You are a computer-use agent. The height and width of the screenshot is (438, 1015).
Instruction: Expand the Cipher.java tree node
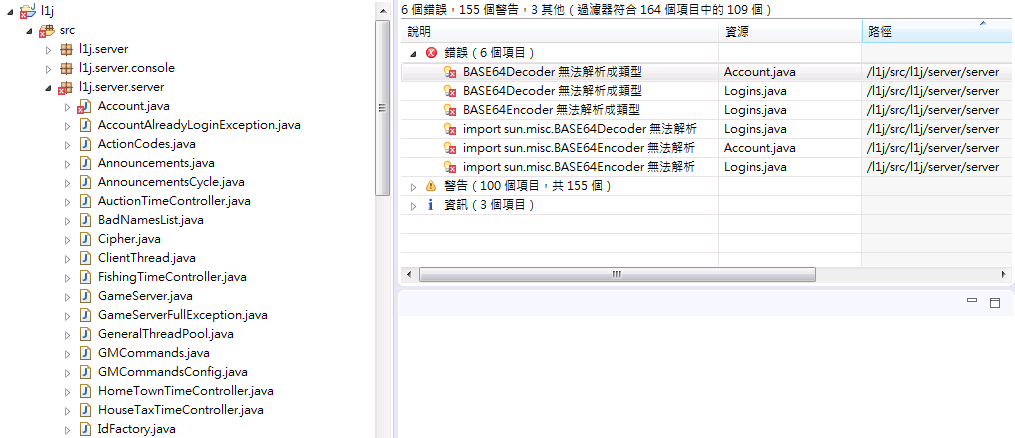67,239
